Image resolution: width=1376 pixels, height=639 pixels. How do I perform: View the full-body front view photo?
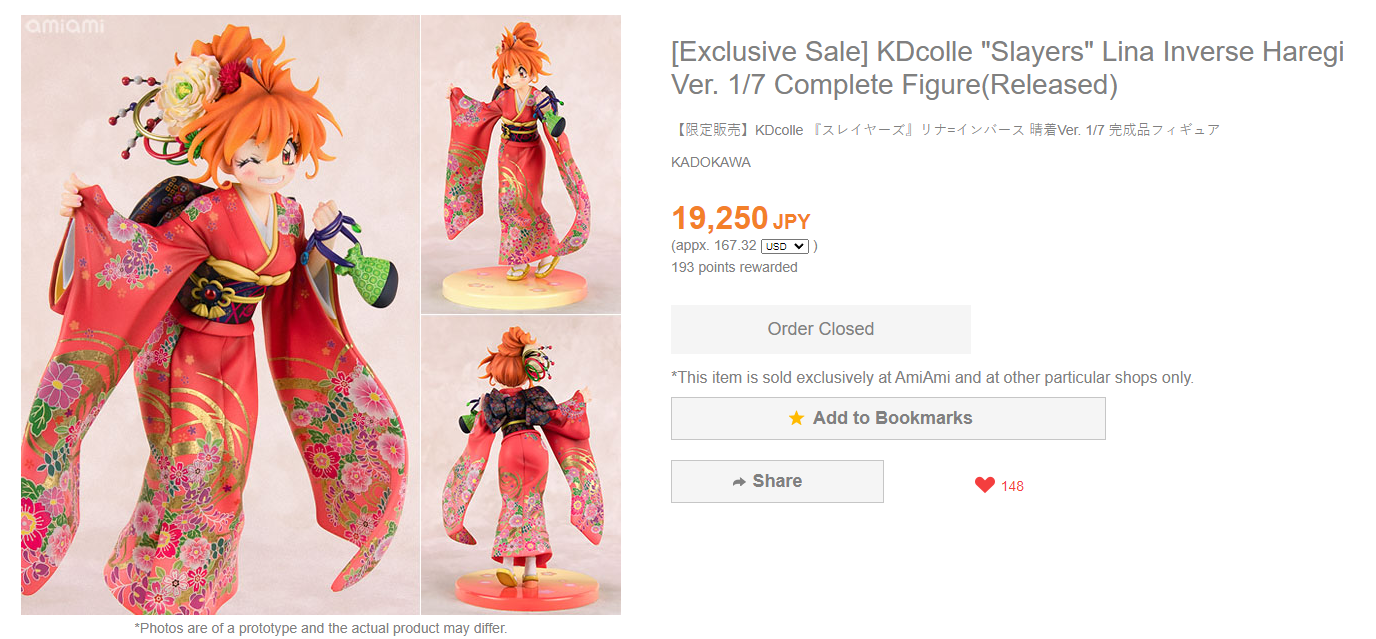tap(520, 164)
